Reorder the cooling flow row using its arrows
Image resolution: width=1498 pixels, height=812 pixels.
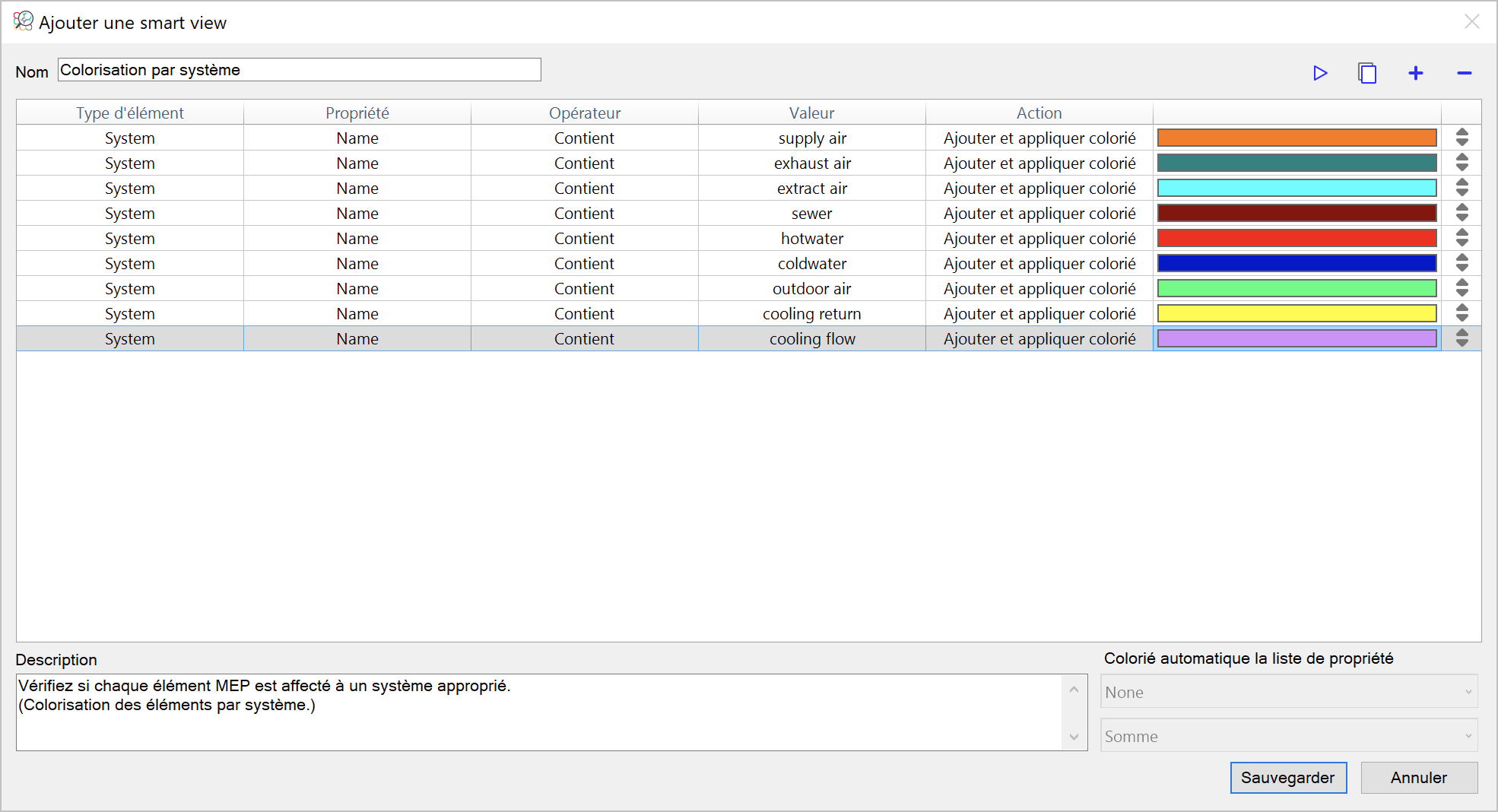coord(1462,338)
